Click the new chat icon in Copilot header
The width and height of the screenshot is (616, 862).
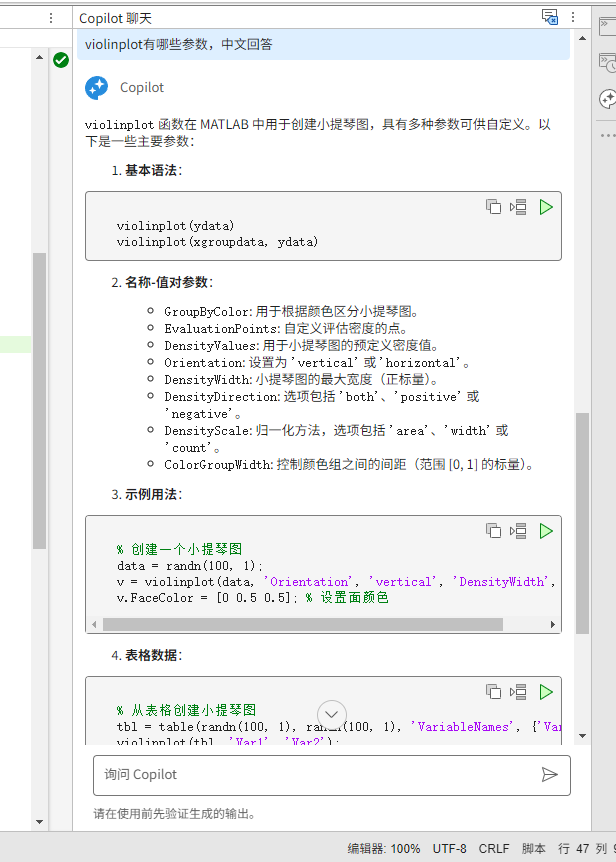point(550,17)
